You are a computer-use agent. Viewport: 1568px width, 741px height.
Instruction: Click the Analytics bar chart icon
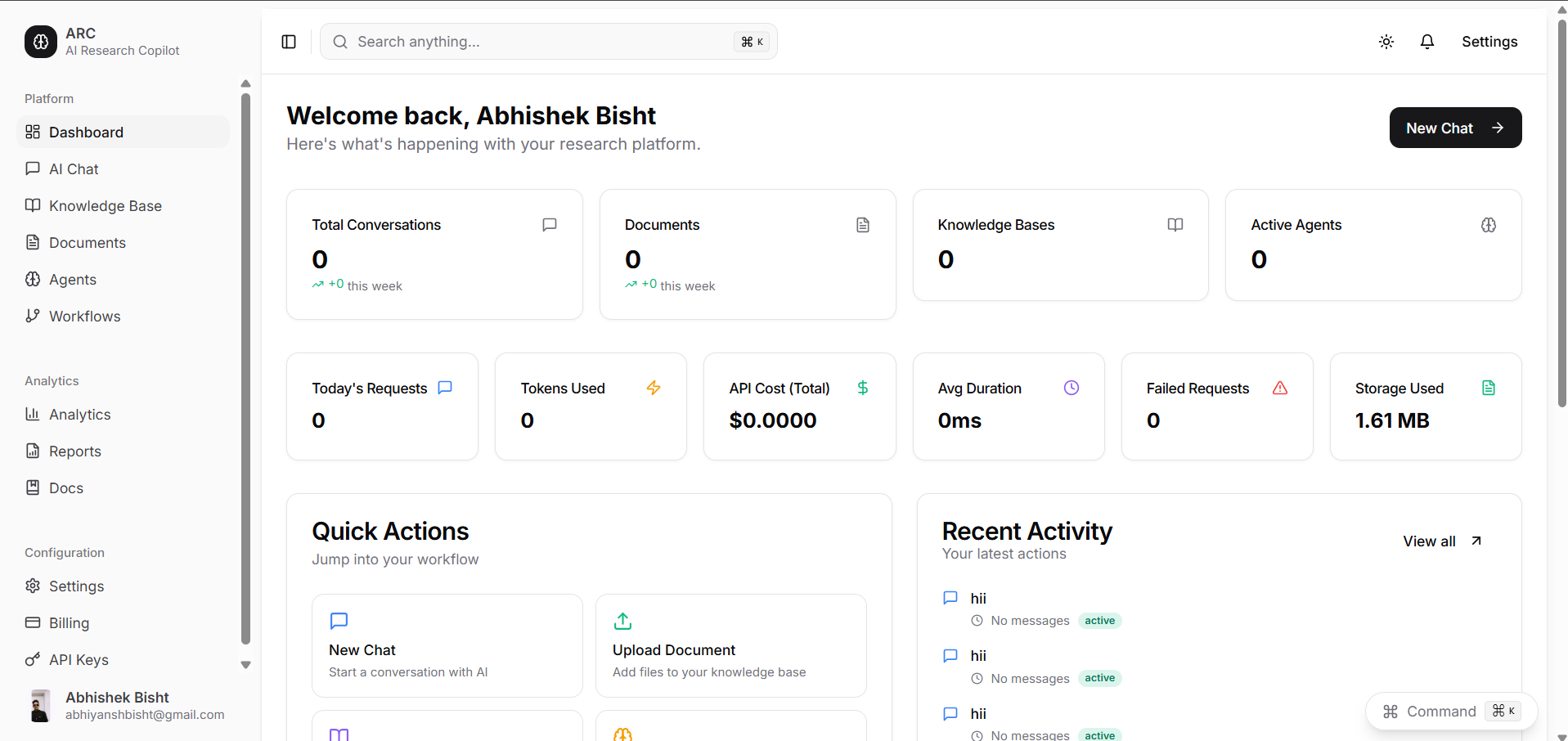pos(33,414)
